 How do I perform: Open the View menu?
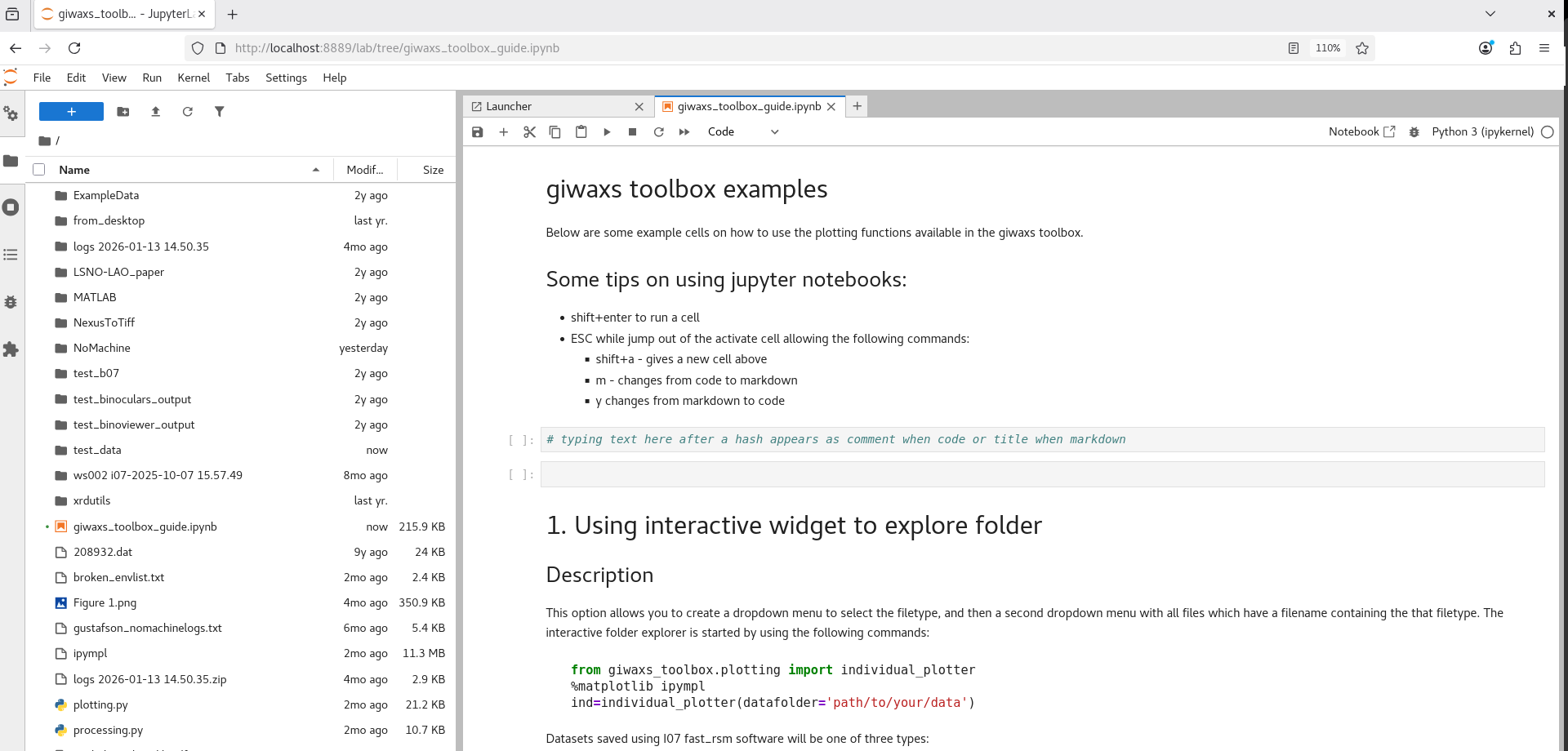click(114, 78)
